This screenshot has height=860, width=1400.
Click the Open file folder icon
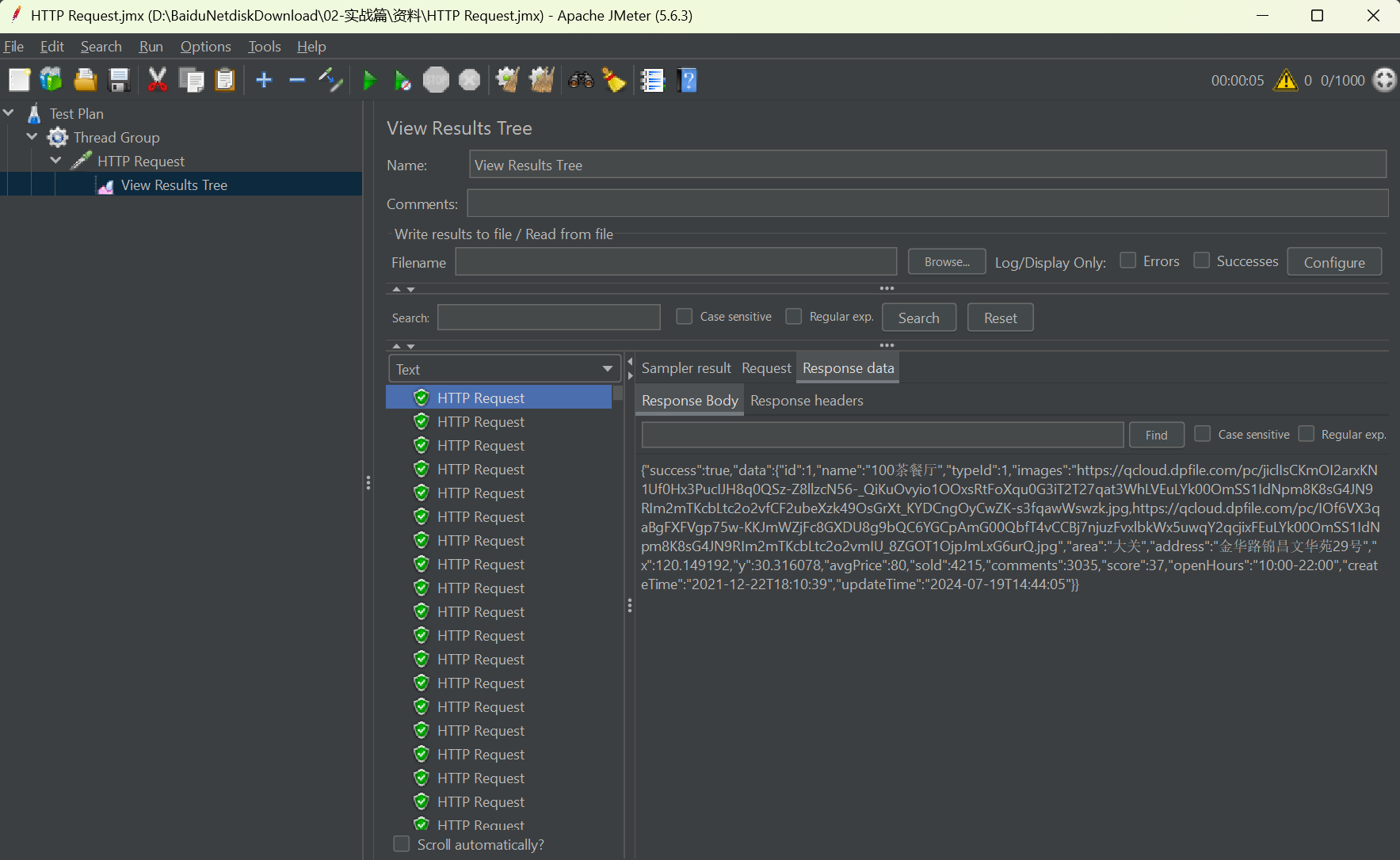(x=86, y=80)
